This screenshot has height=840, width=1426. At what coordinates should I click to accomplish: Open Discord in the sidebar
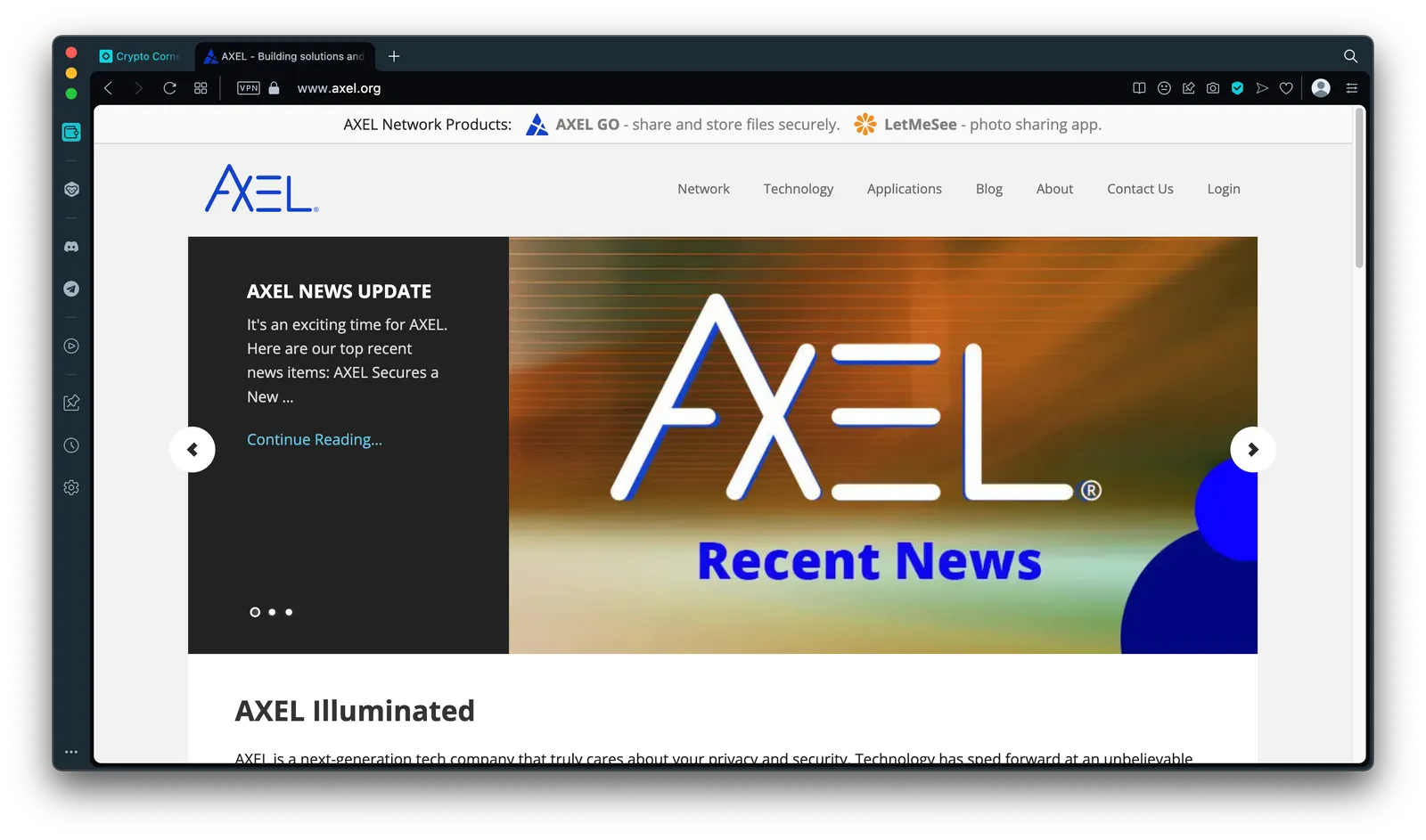(x=71, y=247)
